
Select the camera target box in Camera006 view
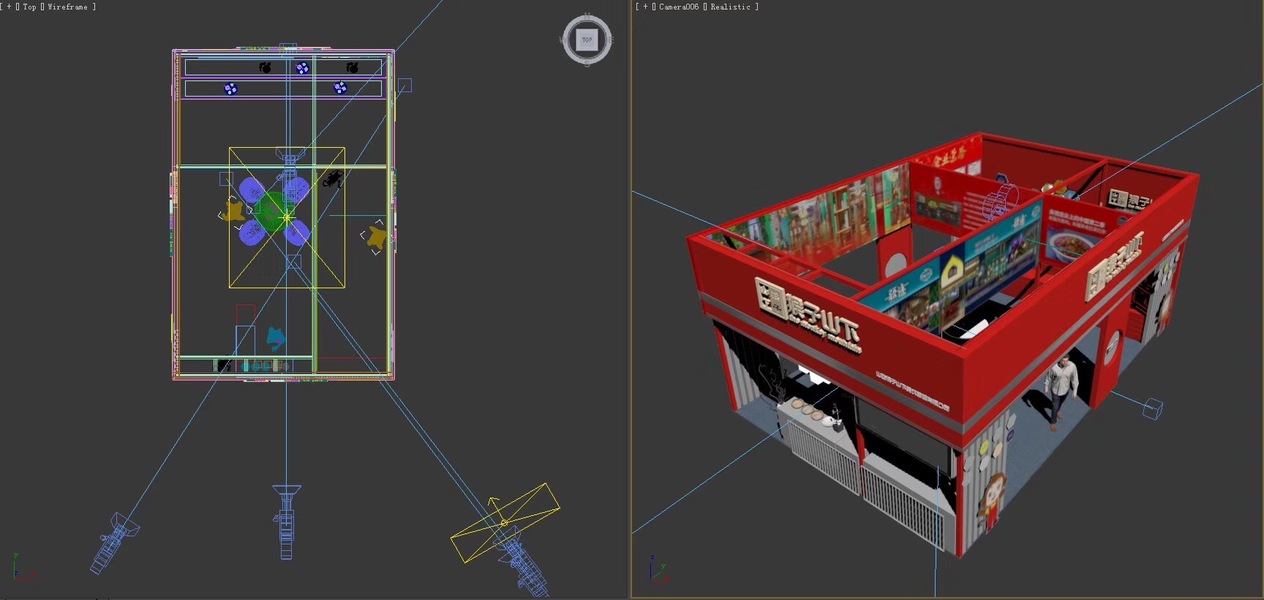click(1152, 408)
